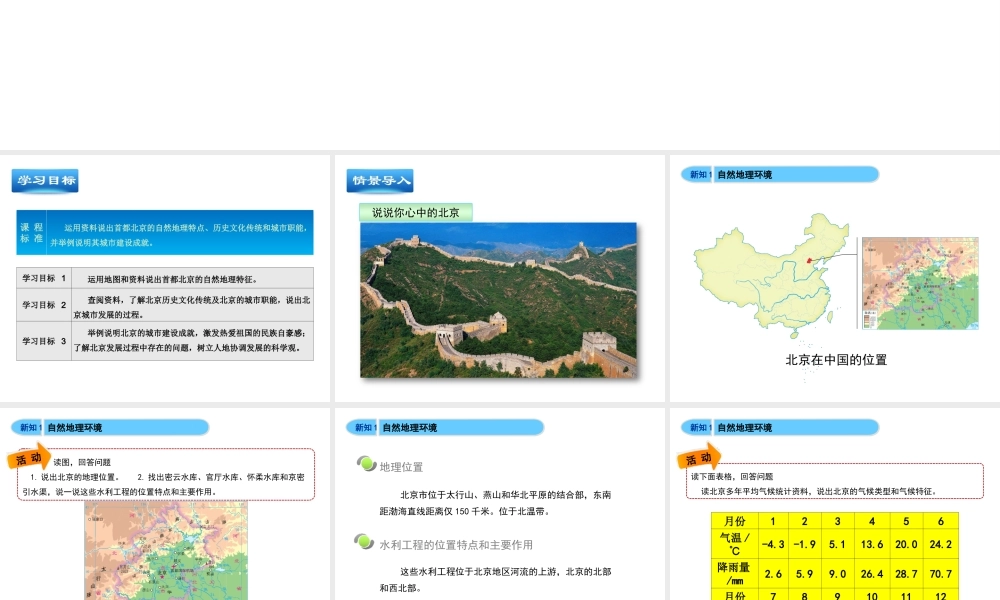The image size is (1000, 600).
Task: Click the month 6 column header cell
Action: pos(941,521)
